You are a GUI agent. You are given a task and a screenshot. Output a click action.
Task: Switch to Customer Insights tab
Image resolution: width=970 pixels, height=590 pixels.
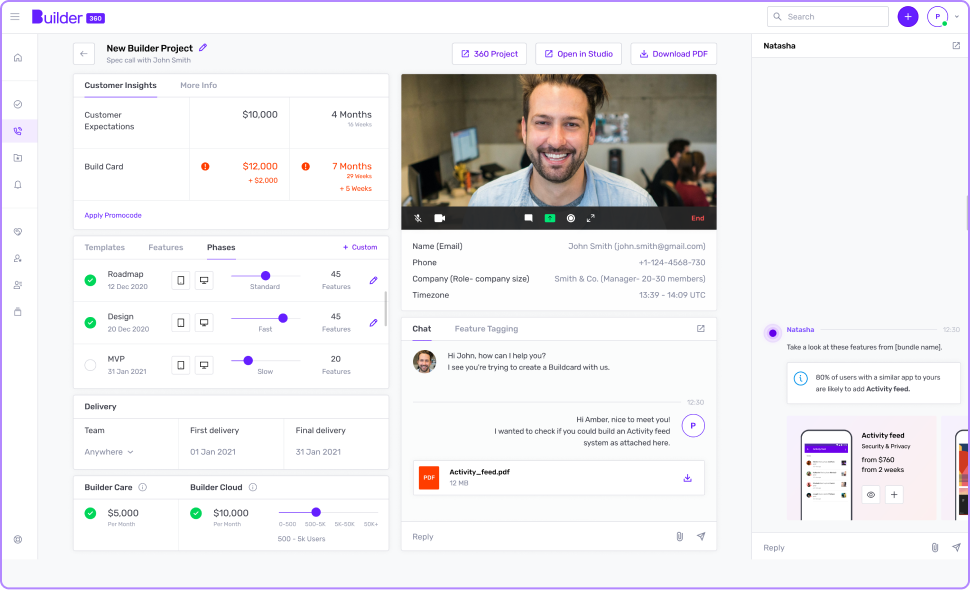point(120,85)
